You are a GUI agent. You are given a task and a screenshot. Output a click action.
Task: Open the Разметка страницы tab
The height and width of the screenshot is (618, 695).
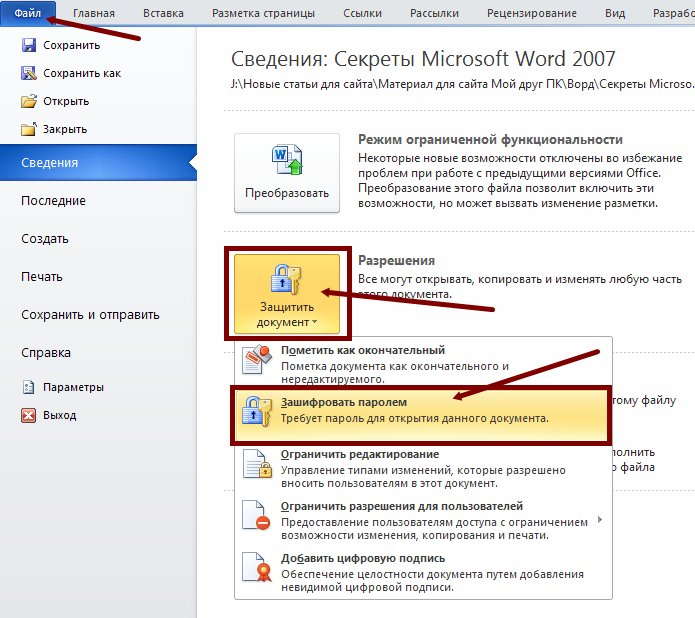(x=263, y=13)
